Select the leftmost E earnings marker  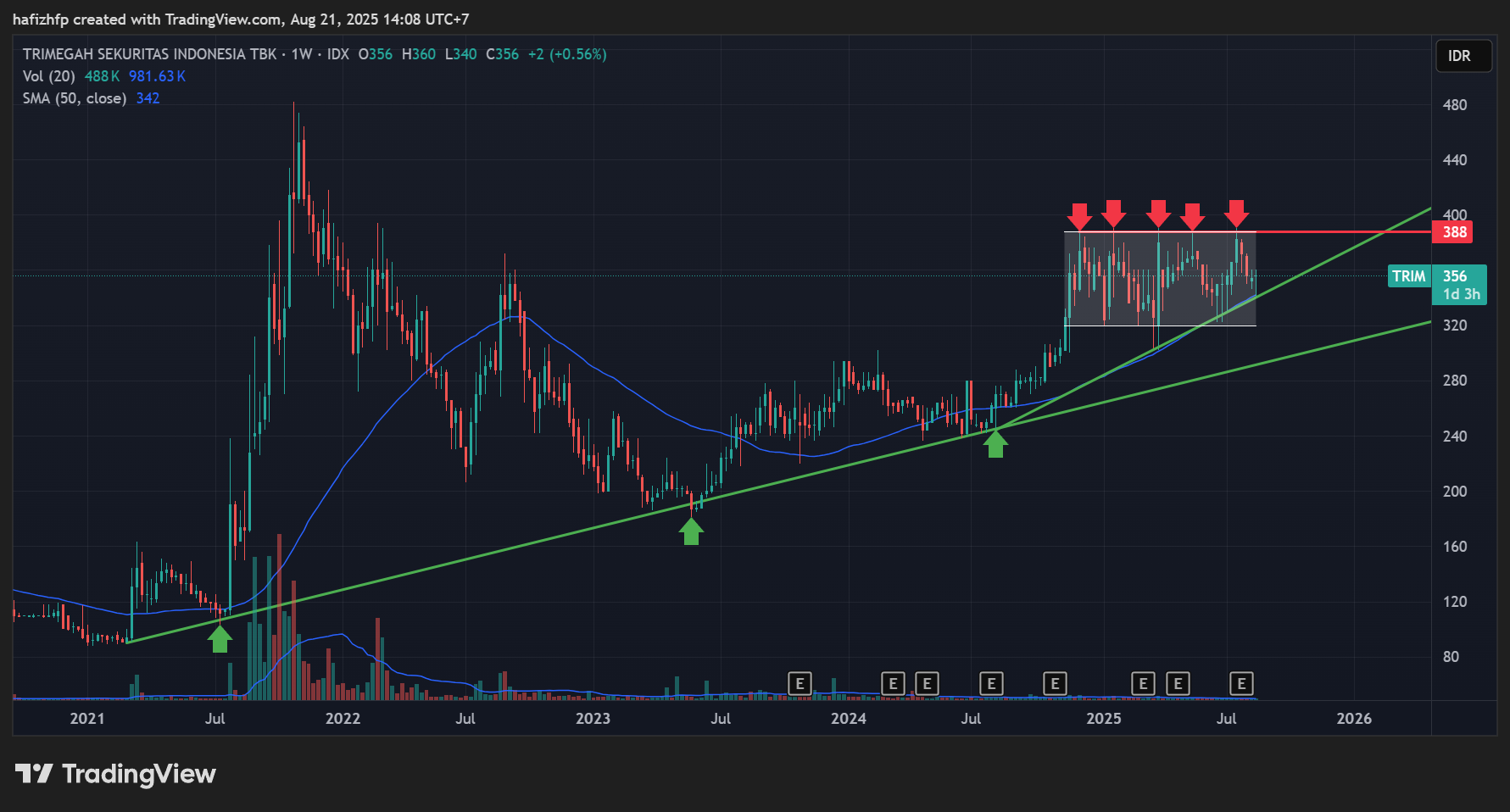click(x=800, y=683)
